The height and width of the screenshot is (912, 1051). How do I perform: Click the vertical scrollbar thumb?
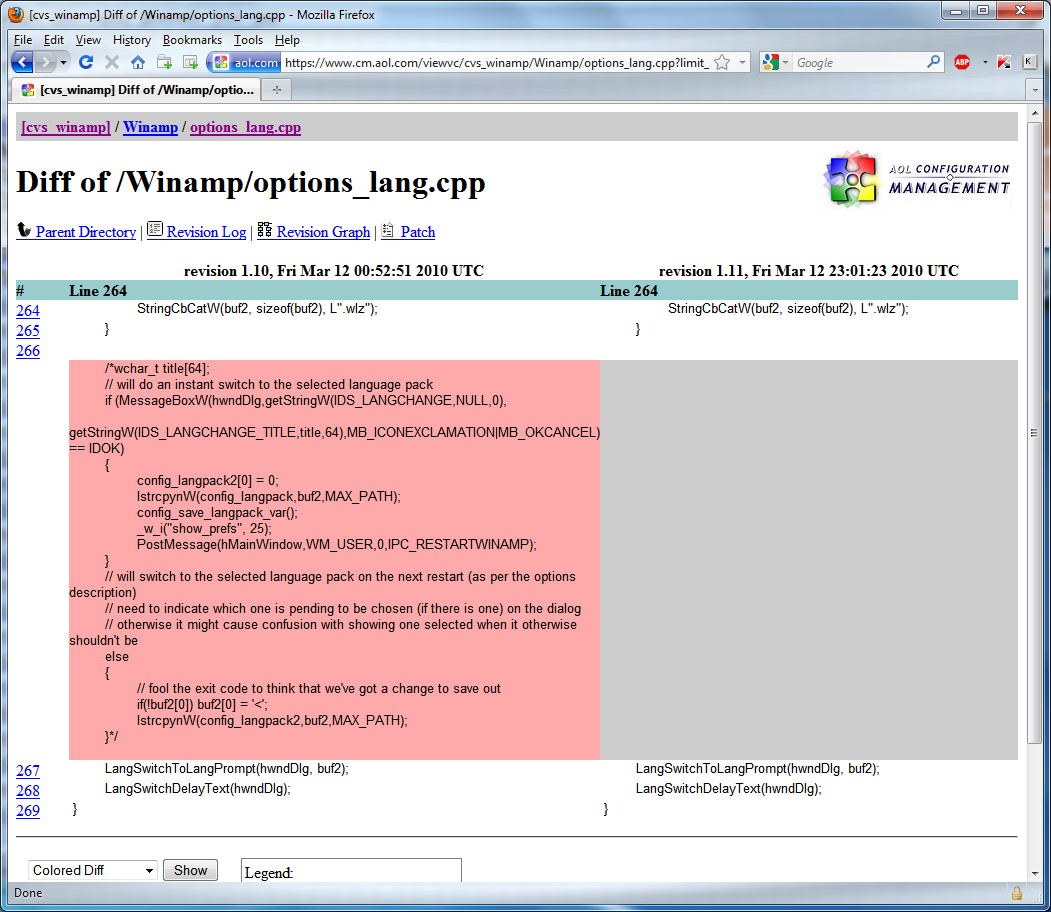pos(1035,432)
